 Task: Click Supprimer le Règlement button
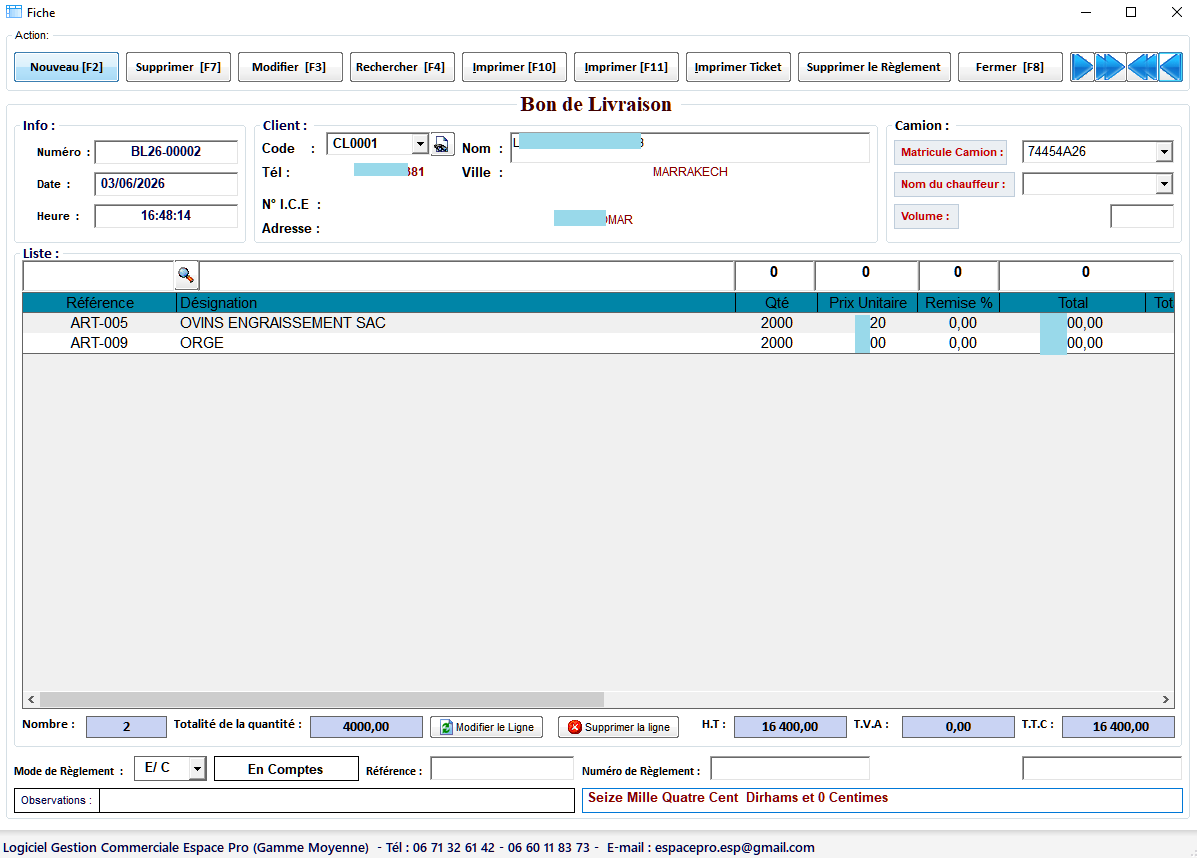[874, 67]
